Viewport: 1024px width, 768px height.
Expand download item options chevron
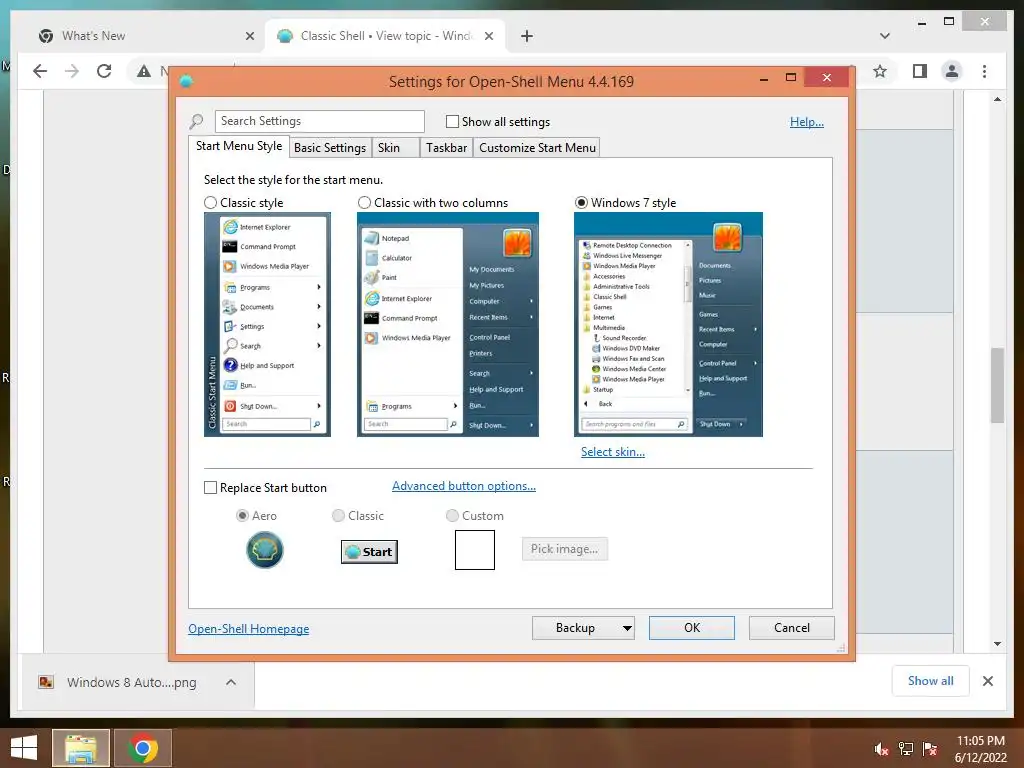(x=231, y=682)
